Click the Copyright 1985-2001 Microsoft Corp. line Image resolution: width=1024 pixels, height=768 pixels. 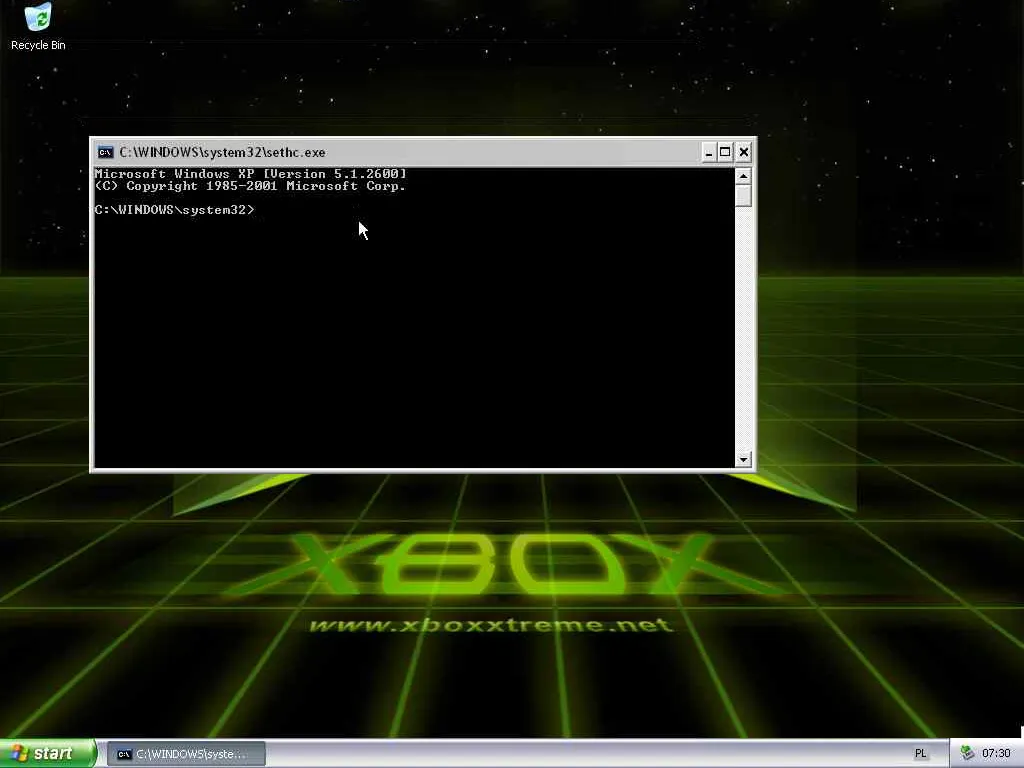[x=250, y=186]
